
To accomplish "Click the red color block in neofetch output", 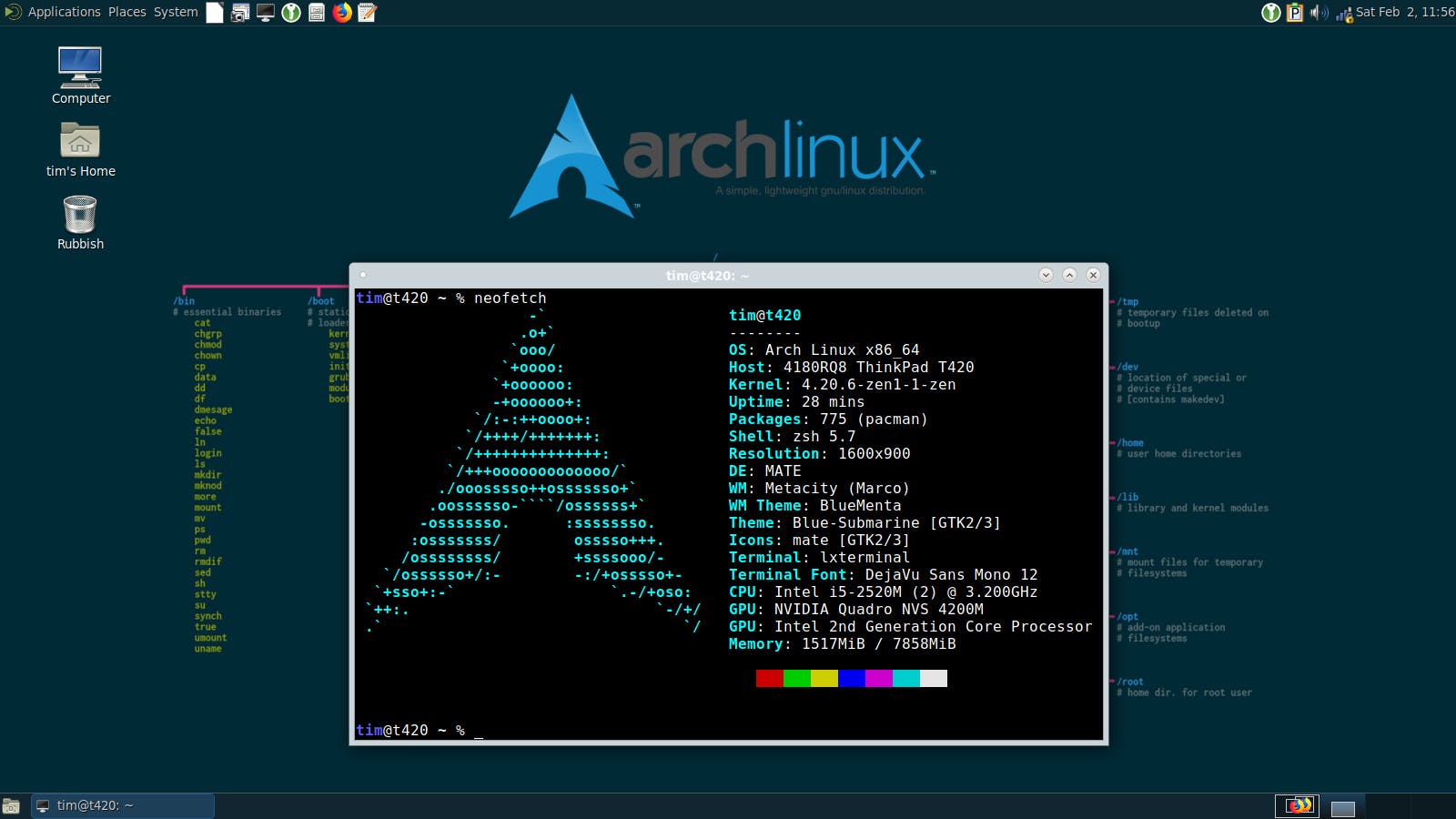I will pos(770,678).
